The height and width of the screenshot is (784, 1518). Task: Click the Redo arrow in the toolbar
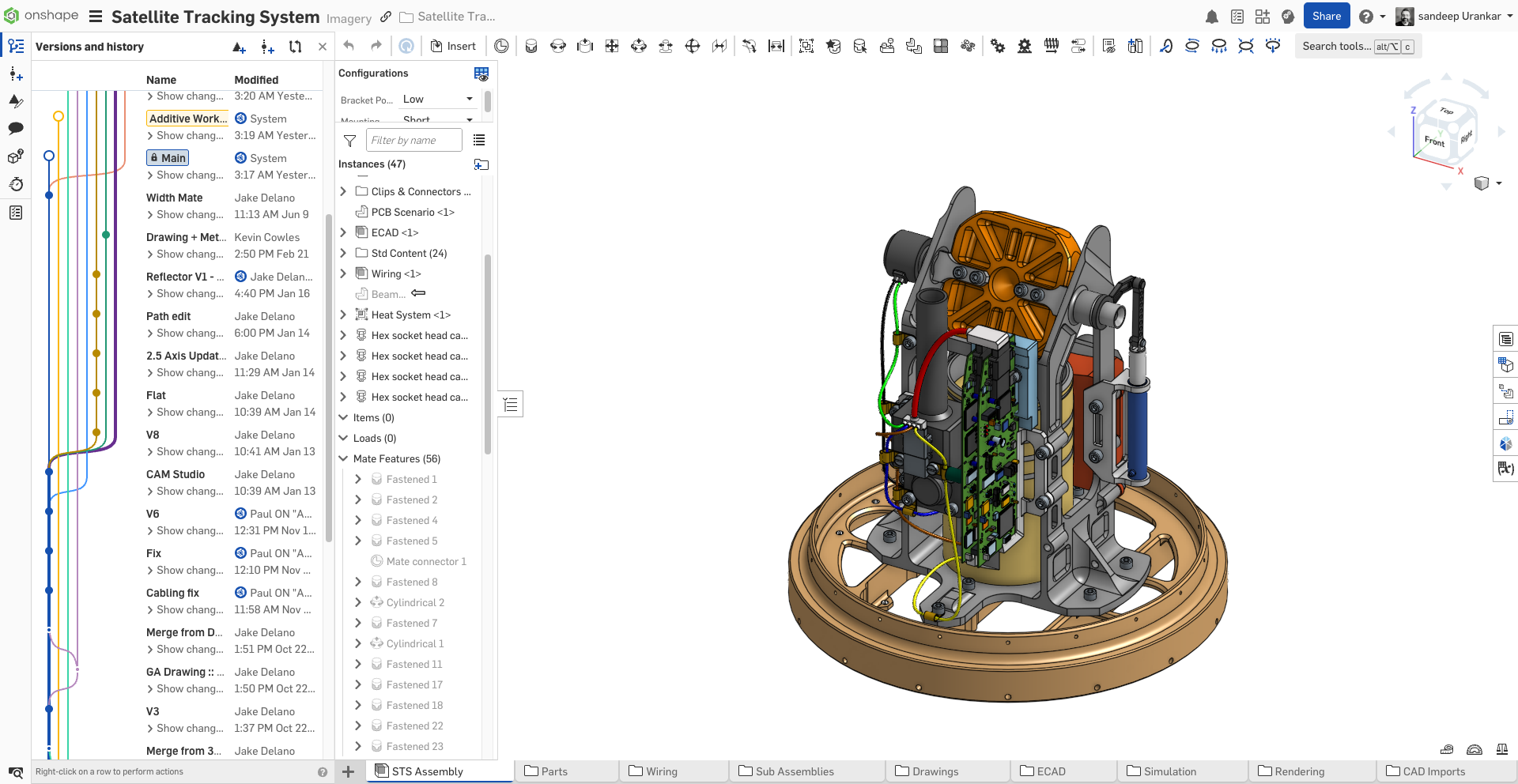tap(376, 46)
